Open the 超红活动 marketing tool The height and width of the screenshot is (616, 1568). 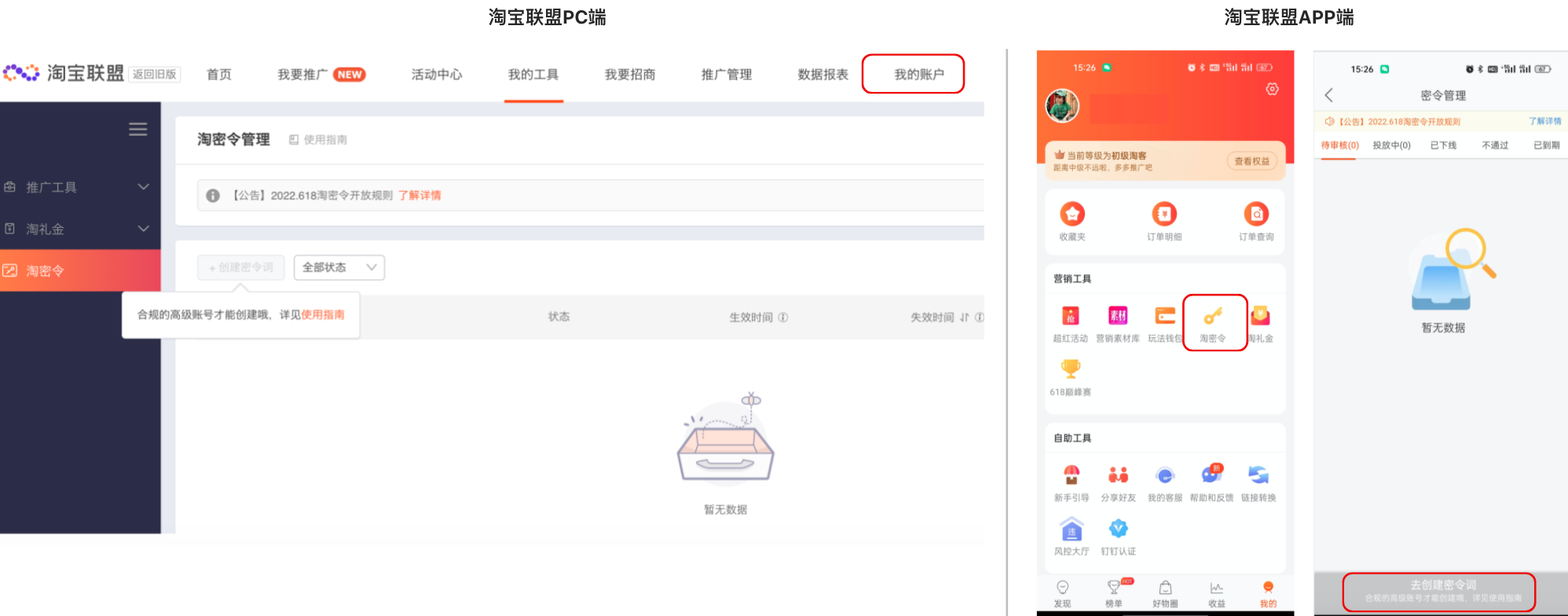pyautogui.click(x=1070, y=324)
